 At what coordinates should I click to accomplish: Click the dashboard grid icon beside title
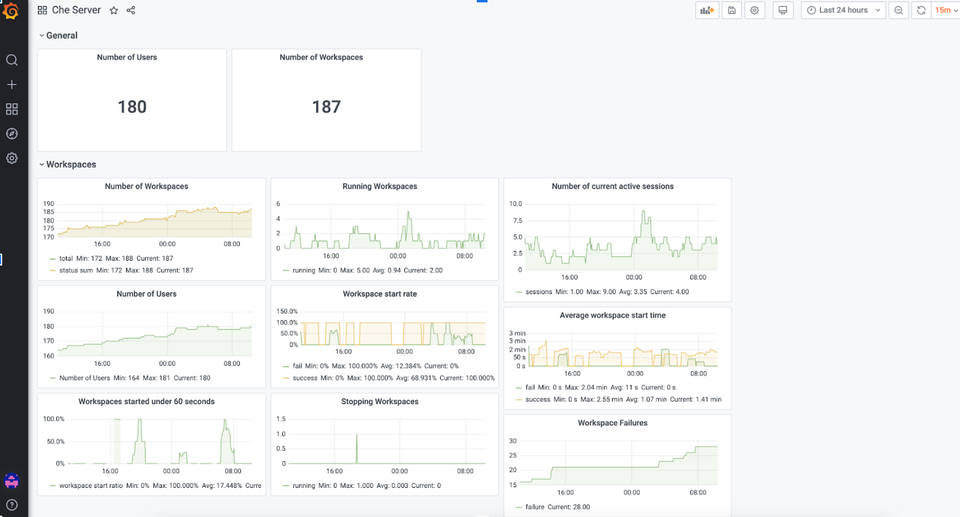(x=42, y=10)
